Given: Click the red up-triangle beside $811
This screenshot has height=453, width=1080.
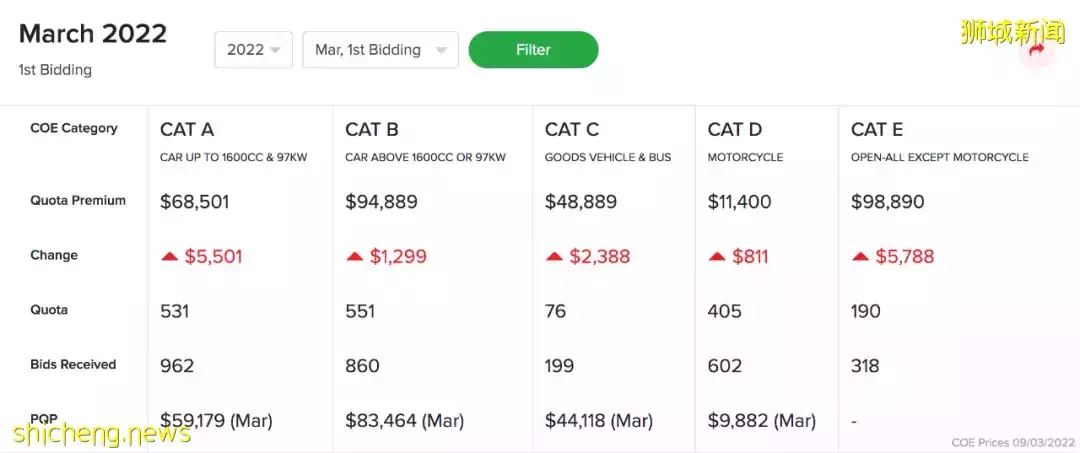Looking at the screenshot, I should 717,257.
